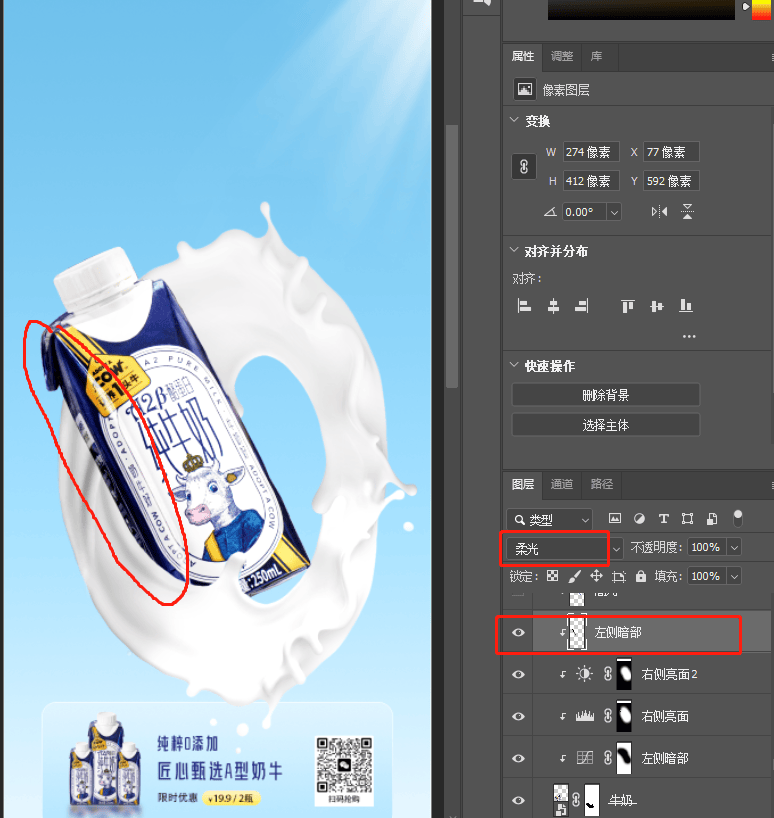Toggle artboard nesting lock
The height and width of the screenshot is (818, 774).
619,576
